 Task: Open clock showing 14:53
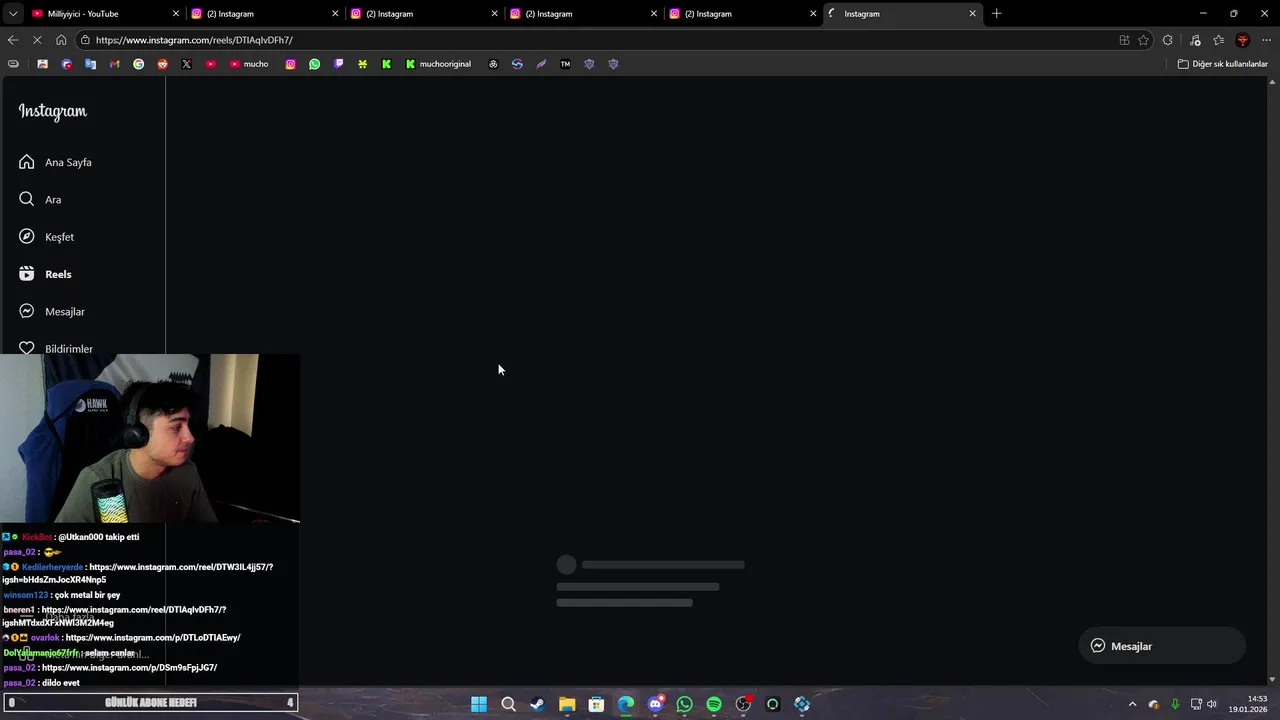[x=1249, y=704]
